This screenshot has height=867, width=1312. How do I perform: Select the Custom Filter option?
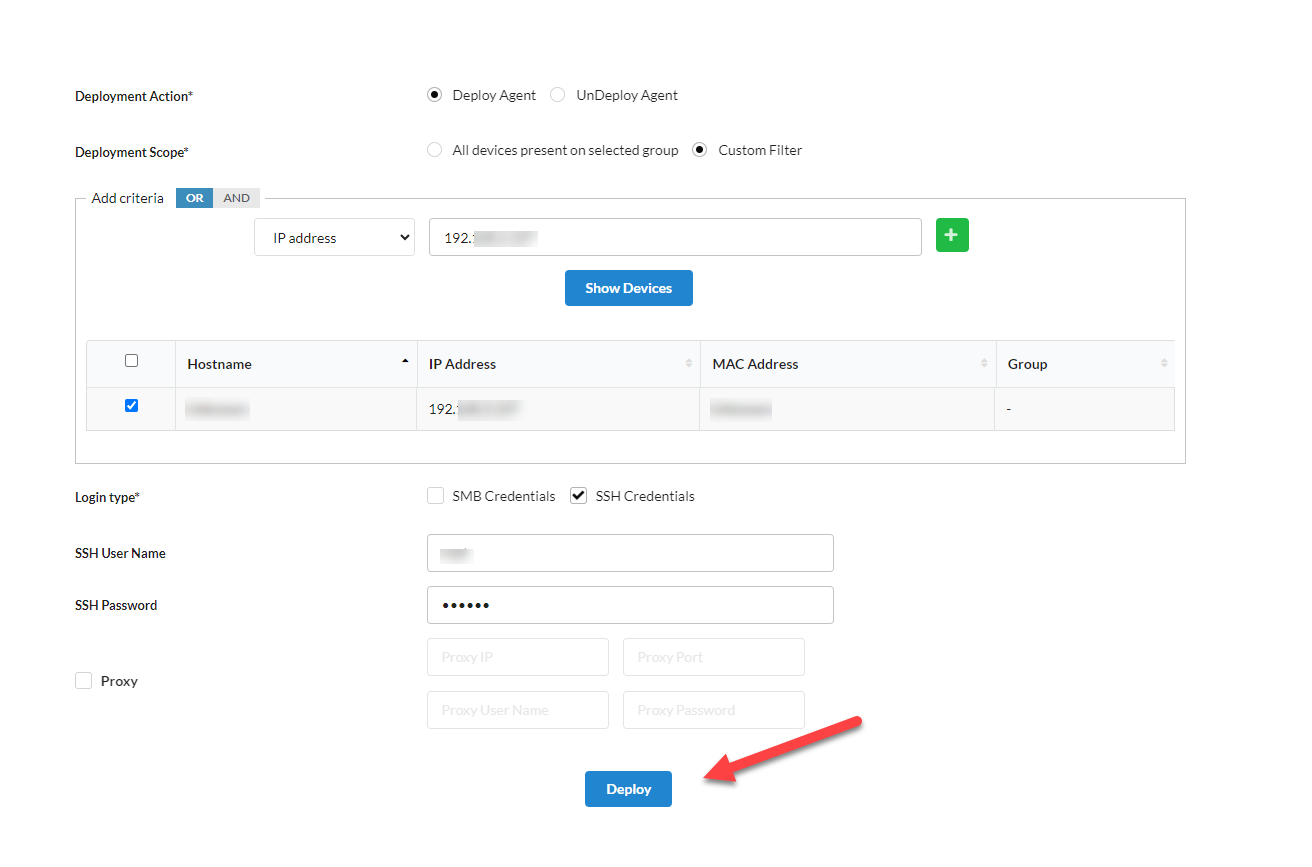tap(701, 149)
